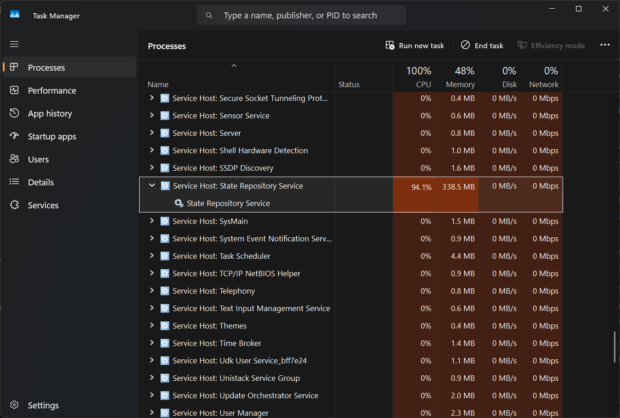
Task: Minimize the Task Manager window
Action: pos(552,9)
